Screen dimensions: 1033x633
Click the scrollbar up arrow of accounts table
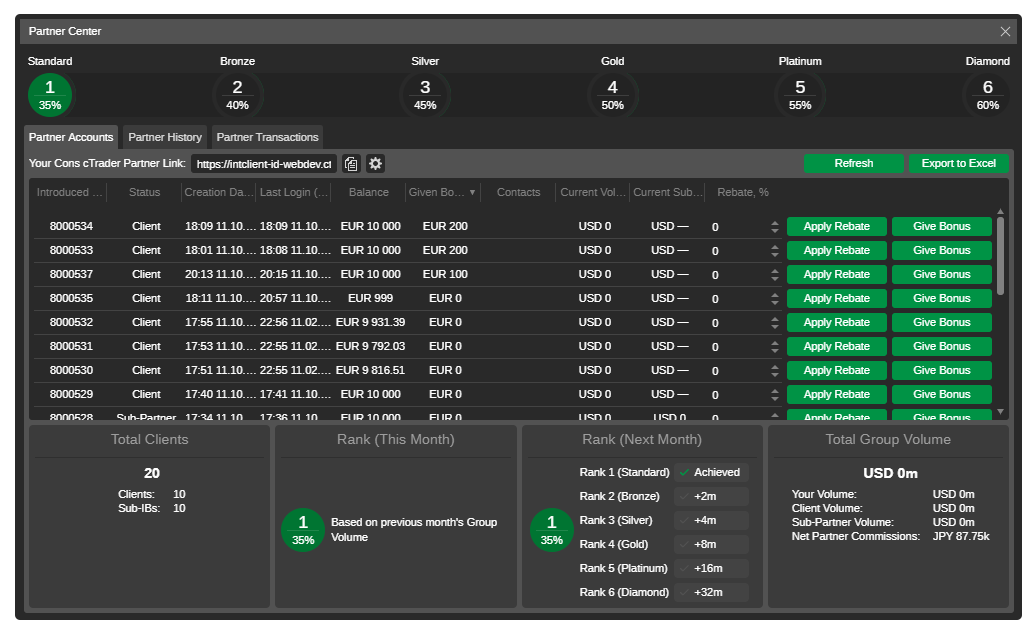click(x=1000, y=211)
